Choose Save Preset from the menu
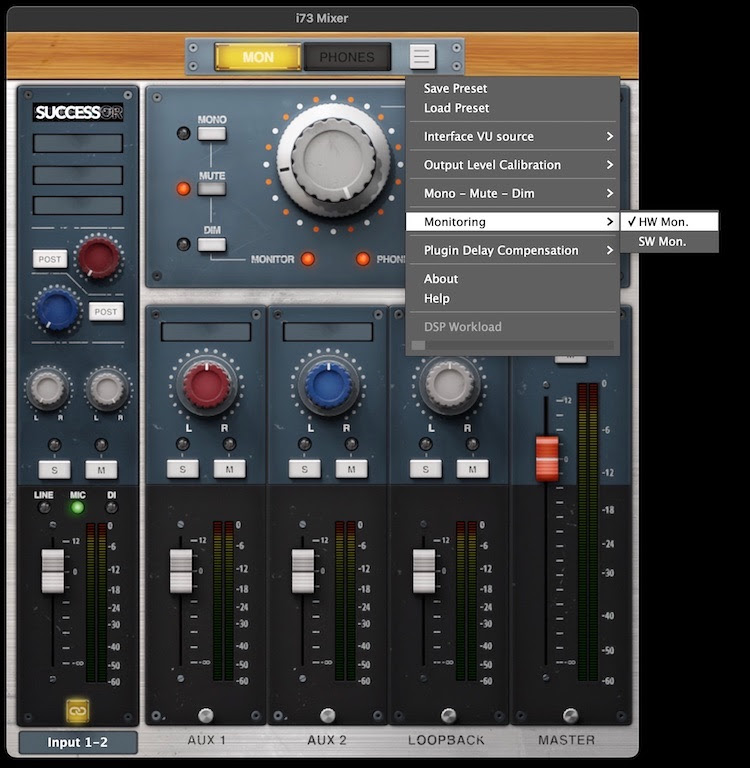The image size is (750, 768). pyautogui.click(x=455, y=88)
